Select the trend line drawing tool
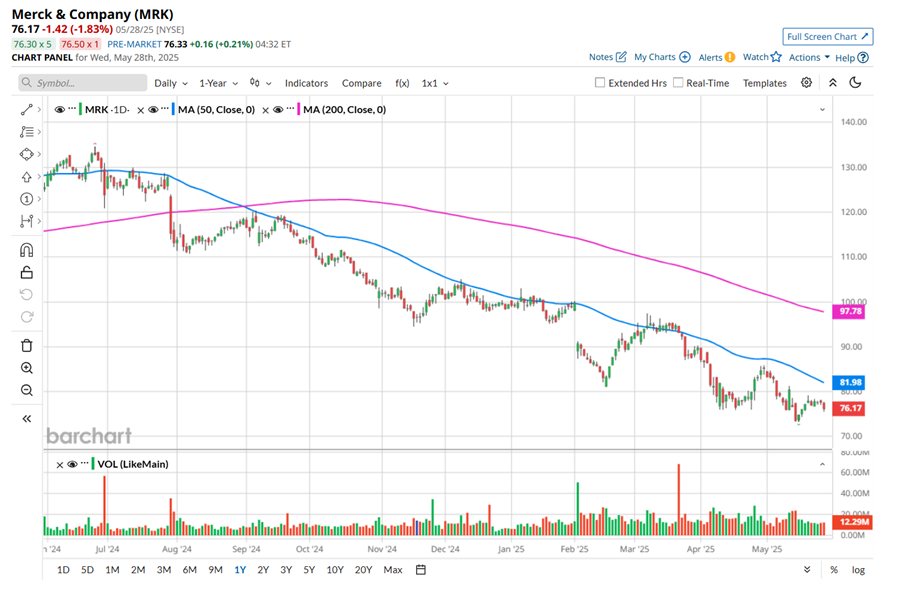The width and height of the screenshot is (903, 589). (26, 109)
